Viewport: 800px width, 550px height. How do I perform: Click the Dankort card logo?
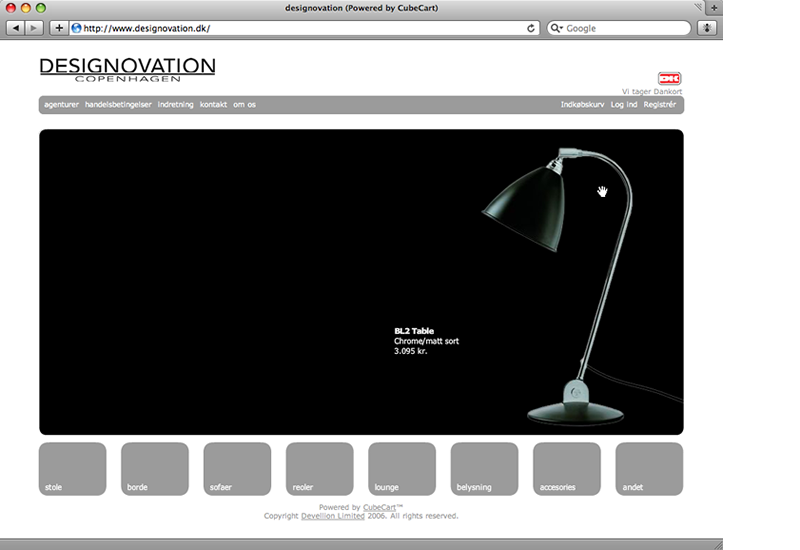coord(669,78)
